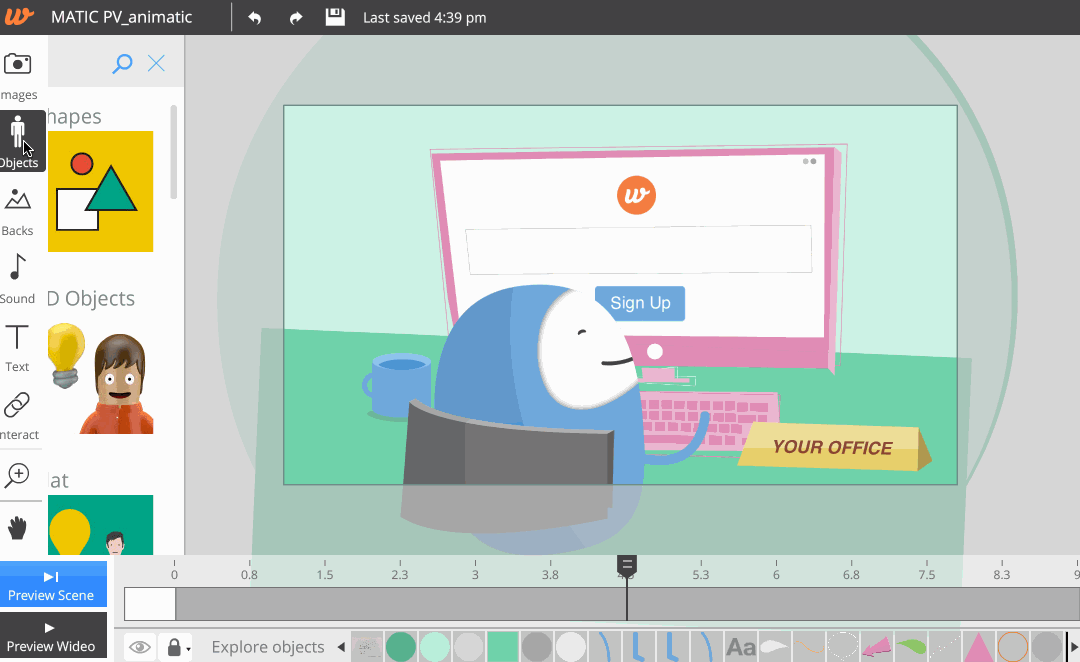The width and height of the screenshot is (1080, 662).
Task: Toggle object visibility eye icon
Action: coord(140,648)
